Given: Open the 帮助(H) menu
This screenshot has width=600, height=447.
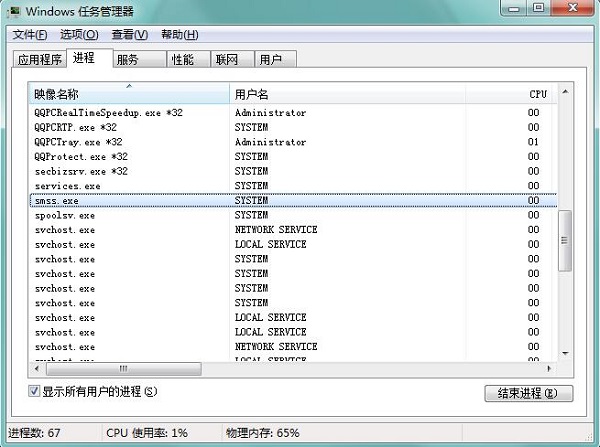Looking at the screenshot, I should click(x=179, y=35).
